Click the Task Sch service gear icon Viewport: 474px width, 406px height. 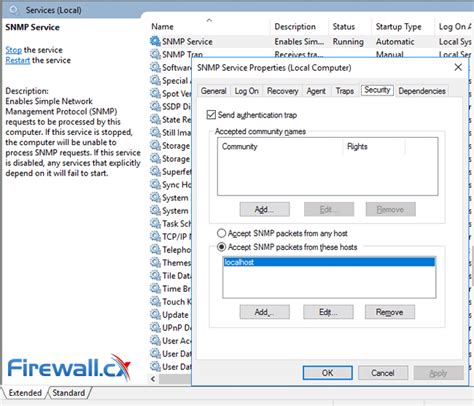coord(155,223)
